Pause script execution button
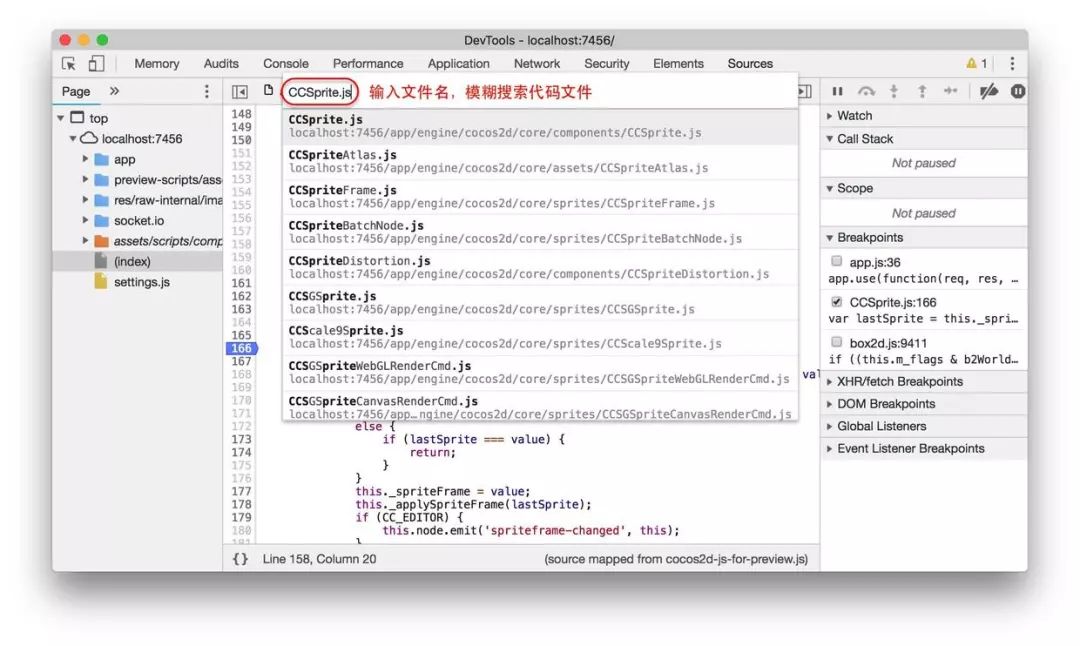This screenshot has height=646, width=1080. coord(838,91)
